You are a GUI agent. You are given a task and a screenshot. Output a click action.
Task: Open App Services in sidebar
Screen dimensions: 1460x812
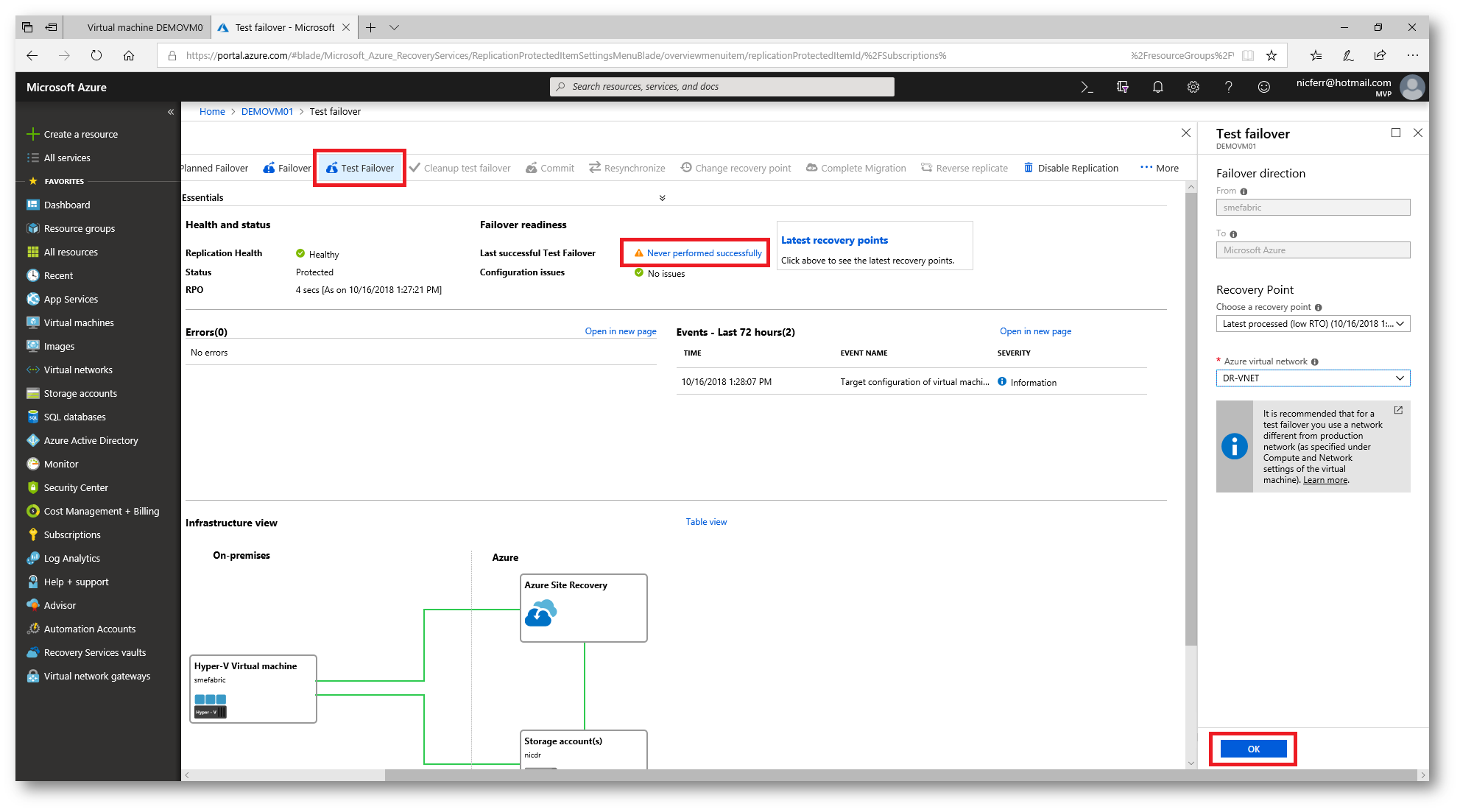coord(71,299)
